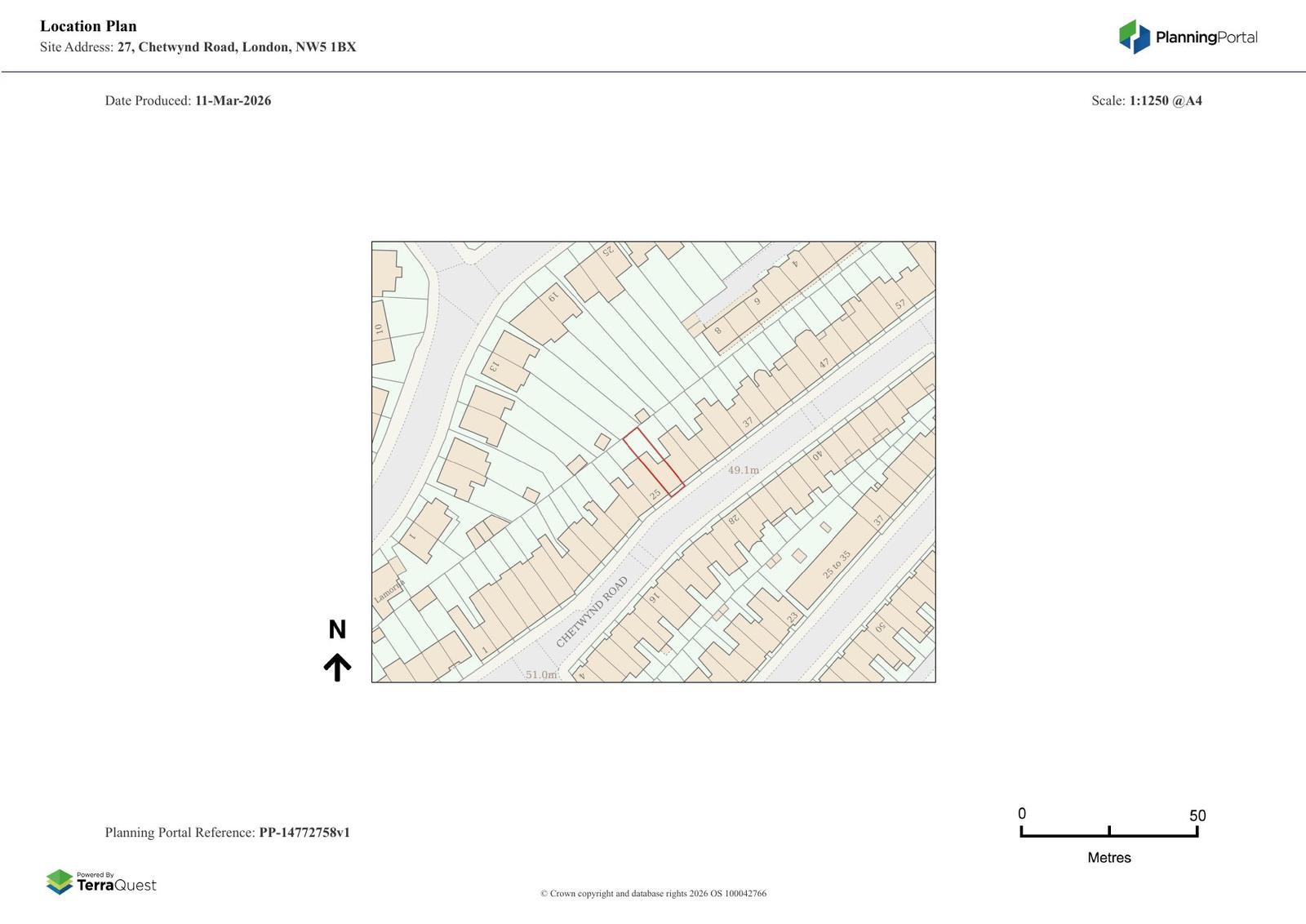The image size is (1306, 924).
Task: Click the 50 mark on scale bar
Action: point(1197,815)
